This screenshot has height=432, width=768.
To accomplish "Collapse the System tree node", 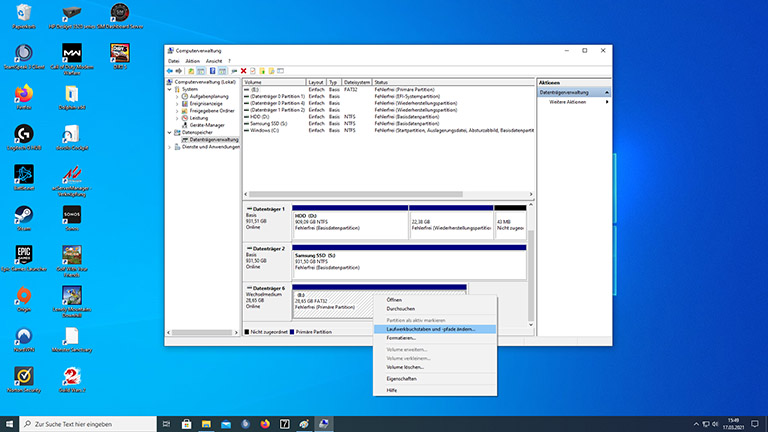I will tap(171, 88).
